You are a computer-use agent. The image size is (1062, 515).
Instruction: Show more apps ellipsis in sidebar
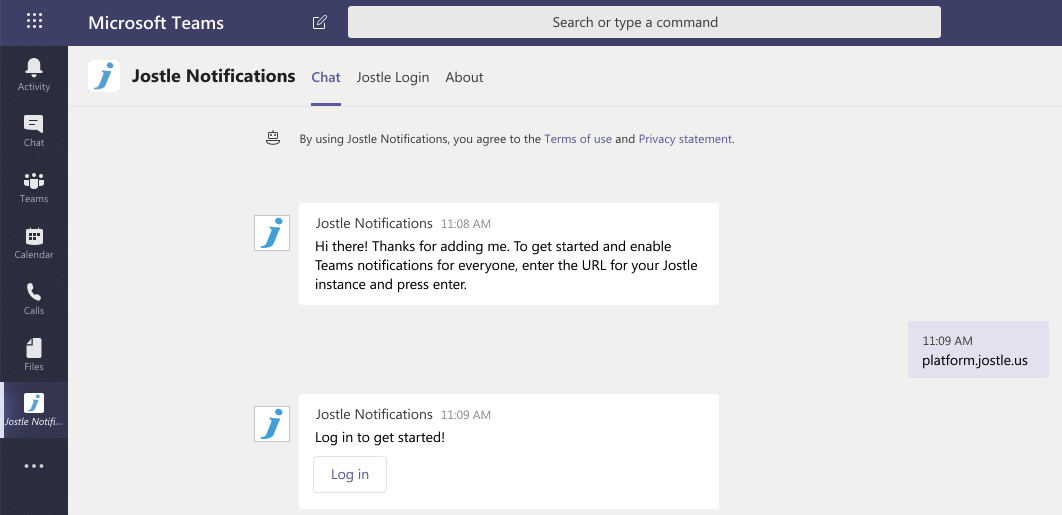(34, 466)
